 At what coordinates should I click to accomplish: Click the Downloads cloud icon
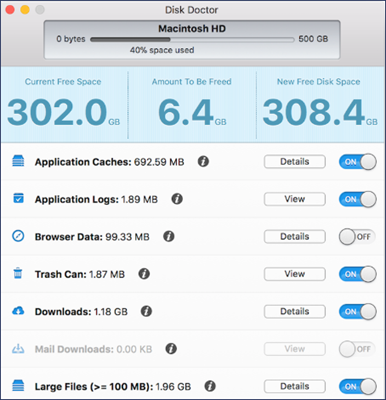point(18,311)
